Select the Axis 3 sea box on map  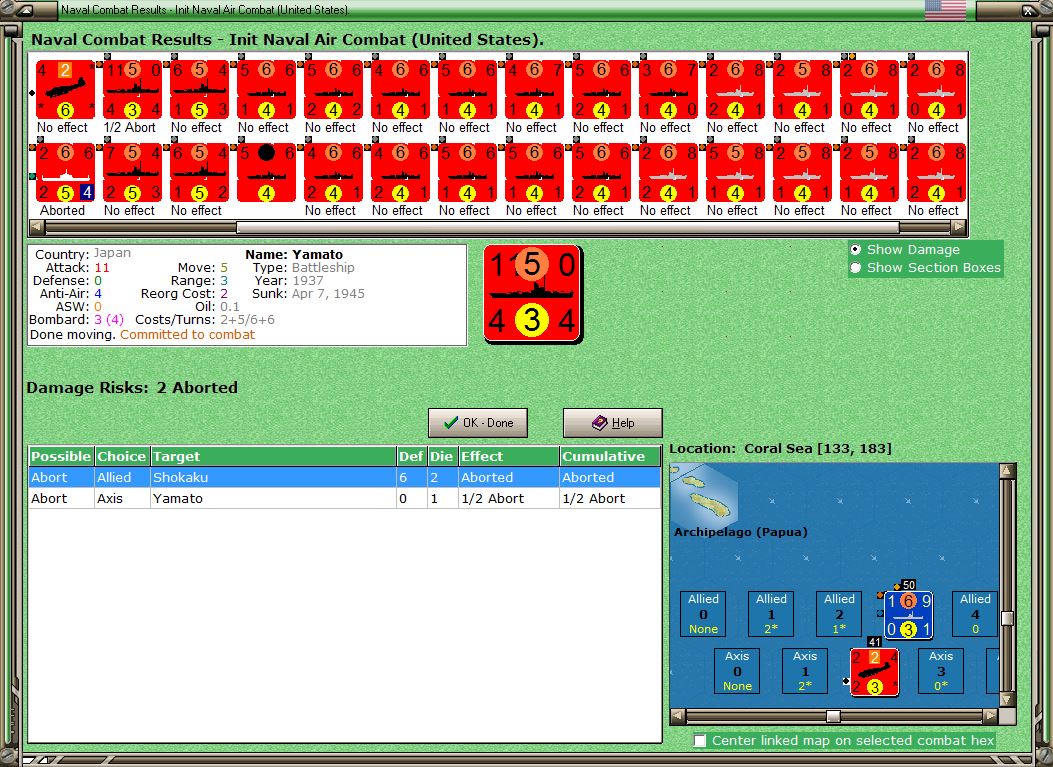click(x=941, y=671)
